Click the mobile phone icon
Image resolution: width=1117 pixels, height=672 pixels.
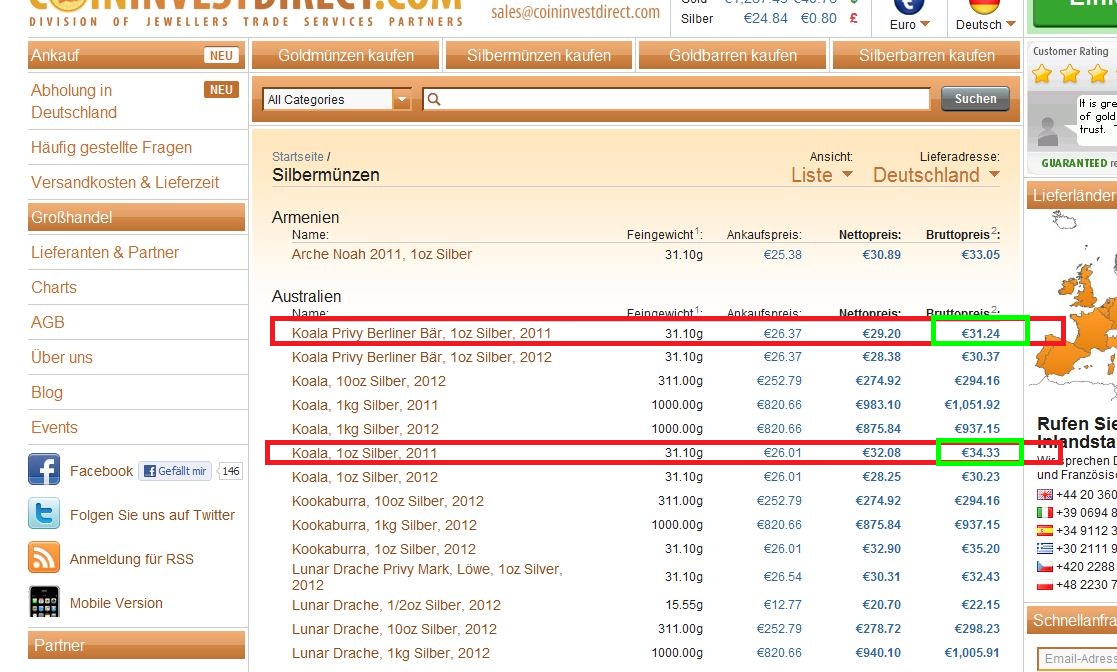[x=44, y=602]
